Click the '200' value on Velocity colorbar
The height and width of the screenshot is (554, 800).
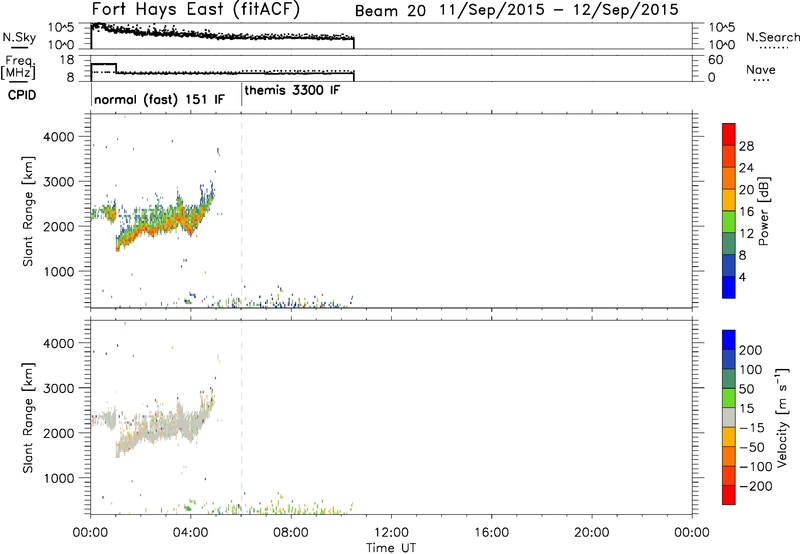(x=751, y=350)
